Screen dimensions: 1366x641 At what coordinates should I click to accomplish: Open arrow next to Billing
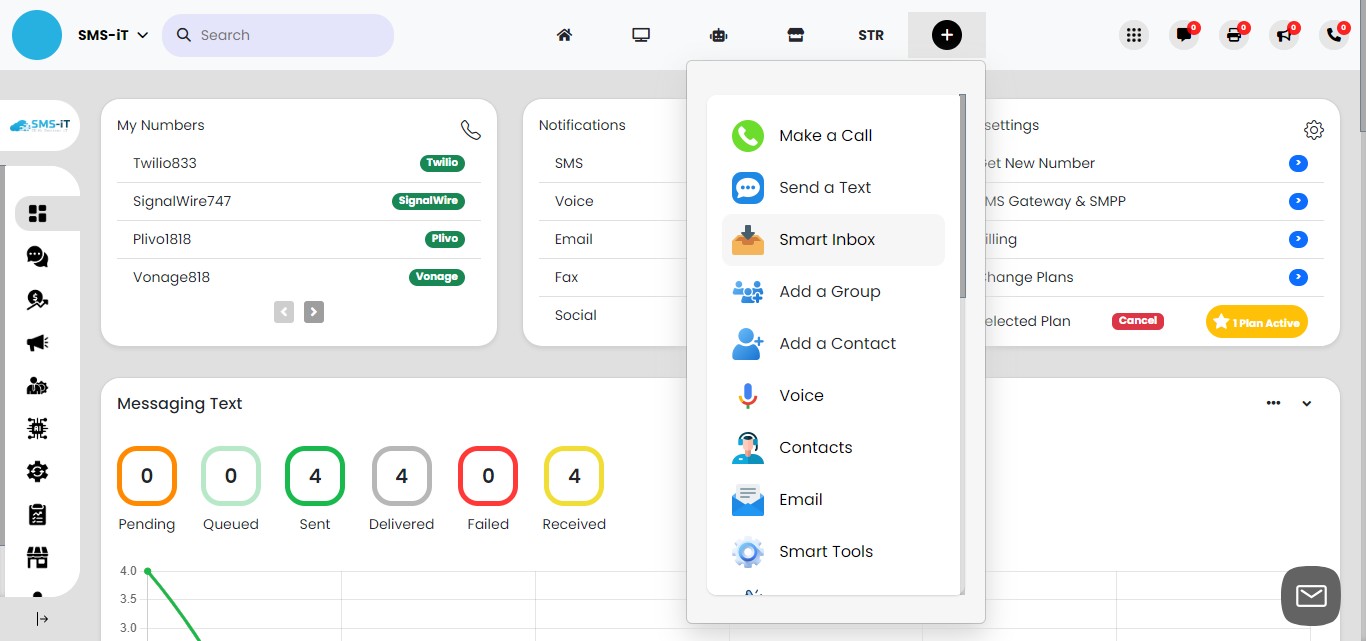coord(1298,239)
